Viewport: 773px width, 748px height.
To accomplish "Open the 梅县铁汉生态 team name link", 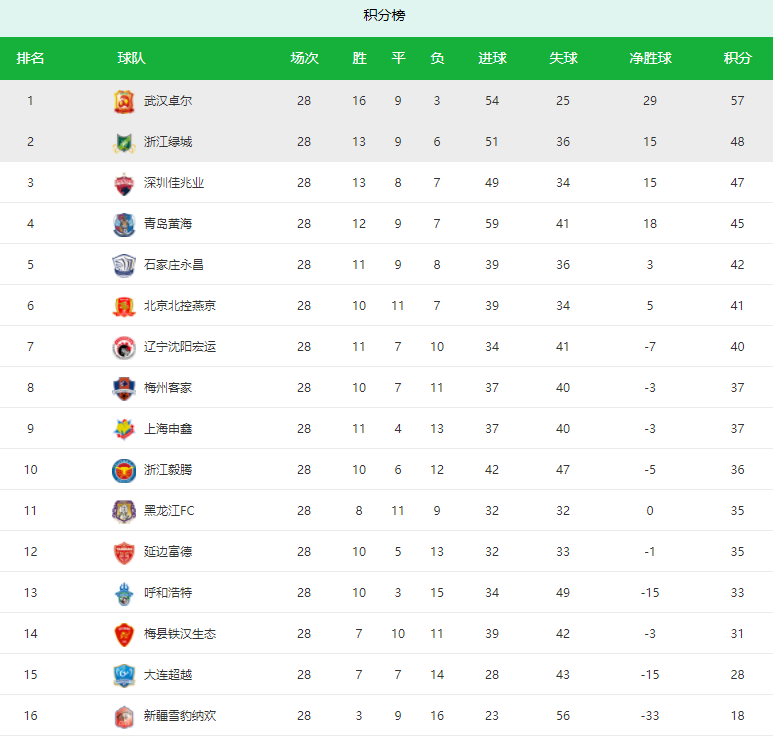I will click(x=180, y=634).
